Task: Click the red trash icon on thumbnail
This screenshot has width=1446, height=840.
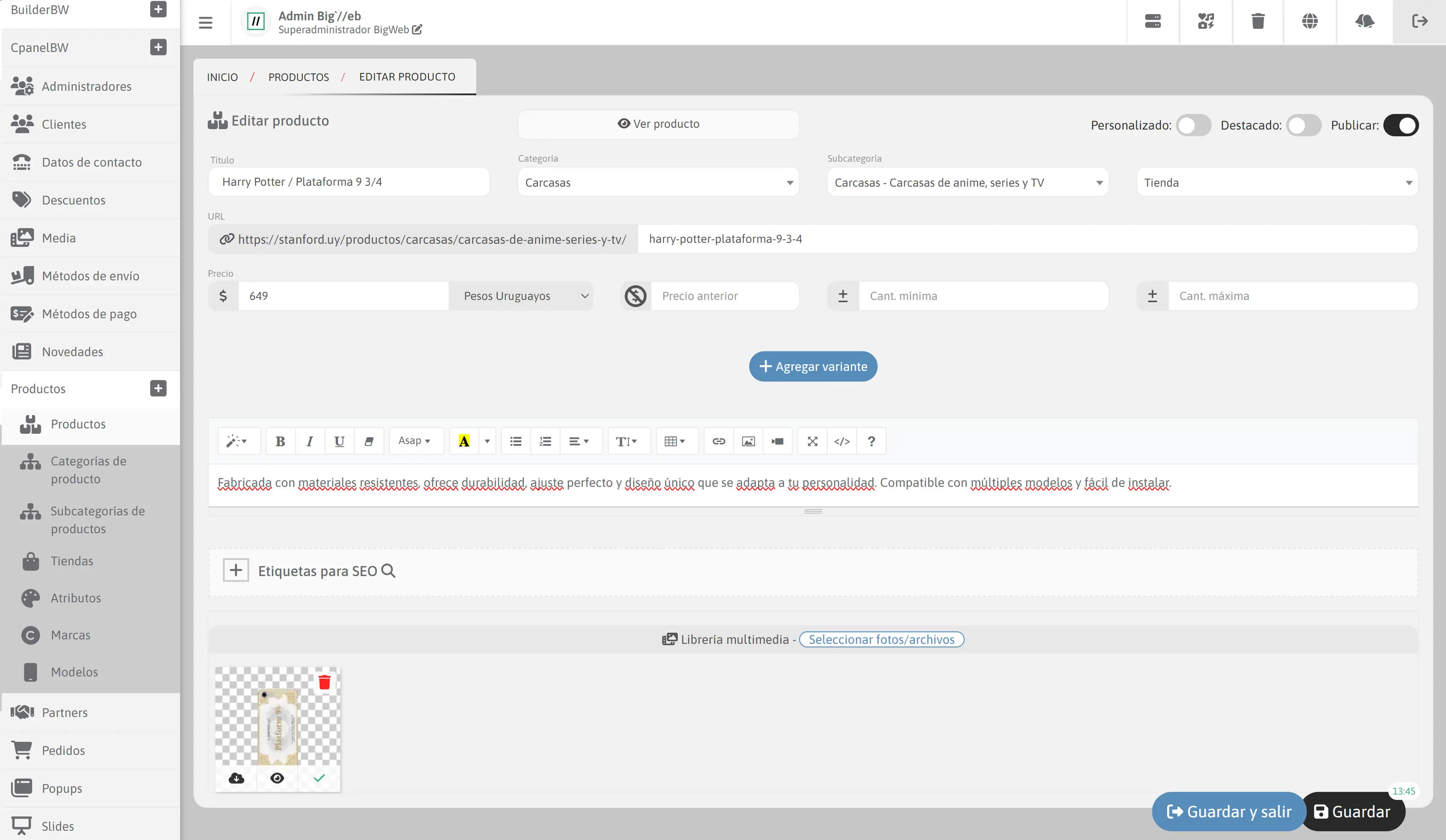Action: tap(324, 682)
